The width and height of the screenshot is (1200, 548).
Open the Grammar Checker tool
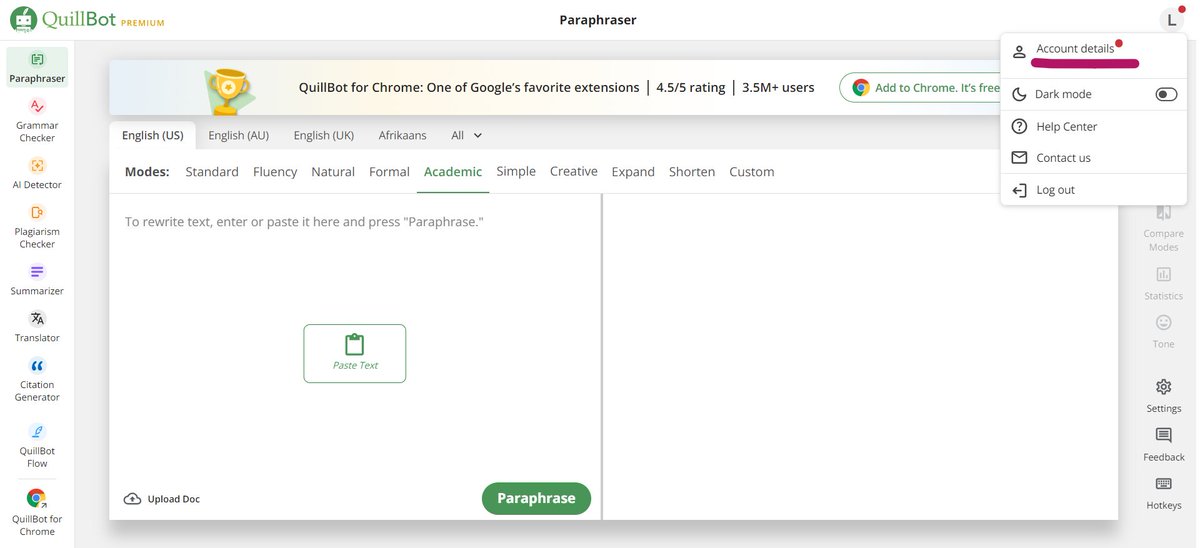[x=37, y=120]
